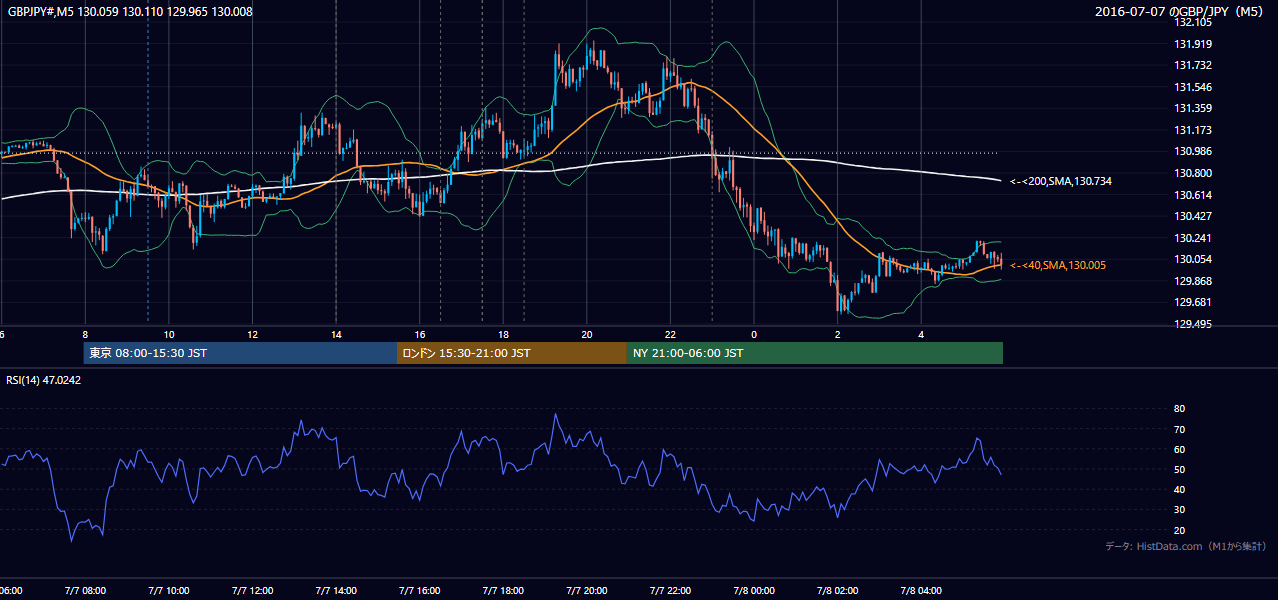Screen dimensions: 1278x600
Task: Click price axis value 131.546
Action: (1194, 87)
